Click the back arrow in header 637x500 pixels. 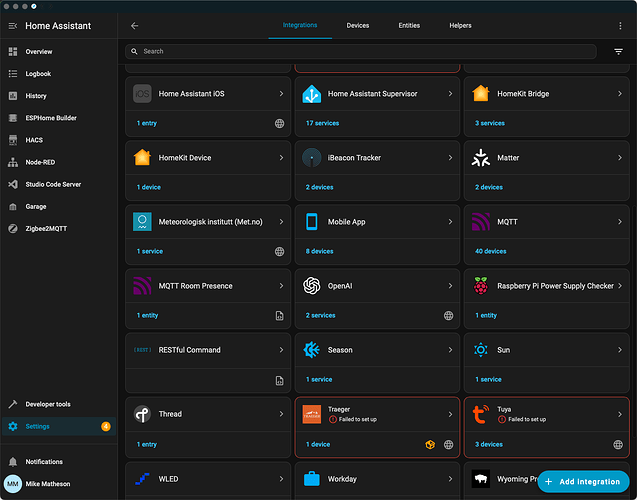[x=135, y=26]
